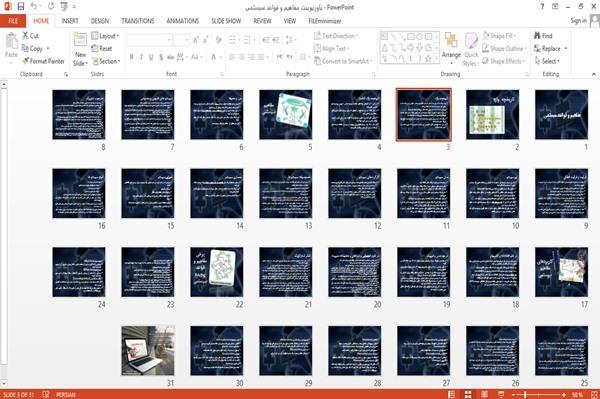Open the REVIEW tab
The height and width of the screenshot is (399, 600).
tap(262, 21)
